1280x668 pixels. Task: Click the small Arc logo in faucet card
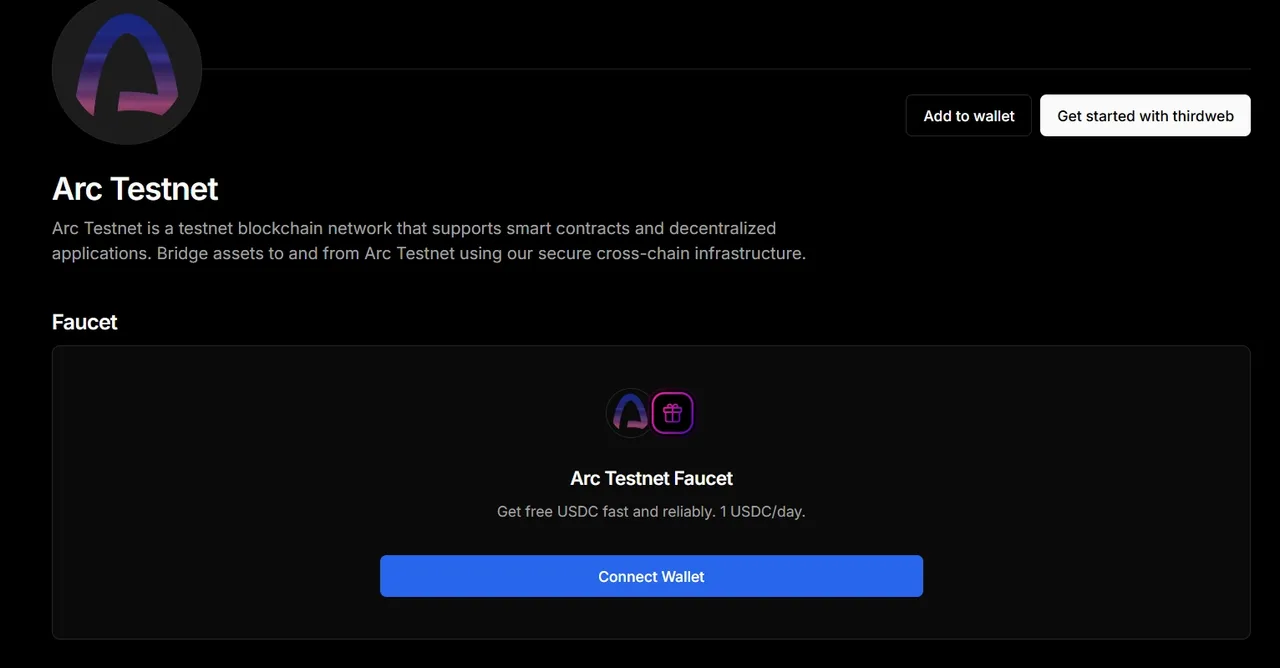[630, 412]
